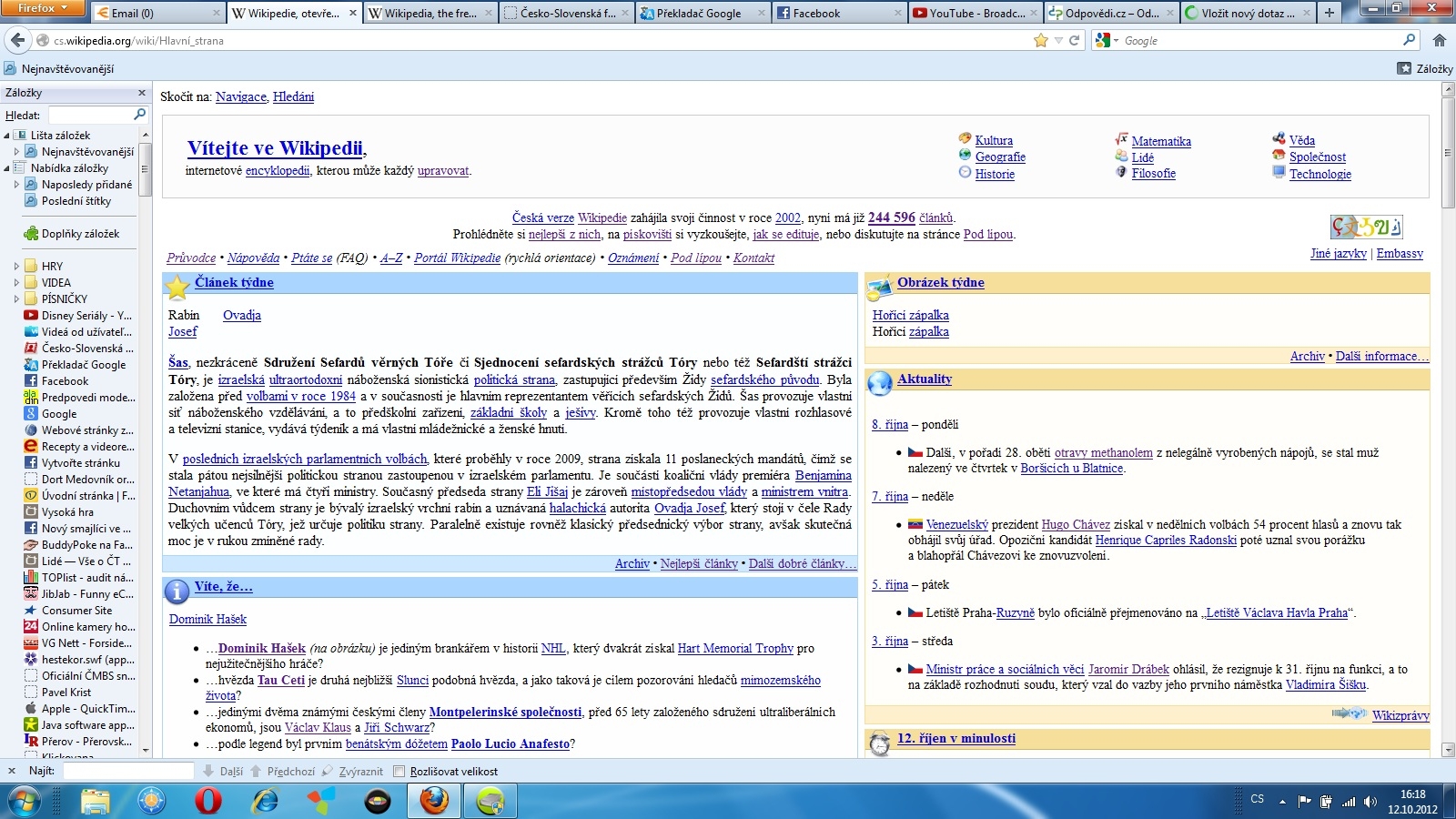Click the search magnifier in Google search box
The width and height of the screenshot is (1456, 819).
(1409, 40)
